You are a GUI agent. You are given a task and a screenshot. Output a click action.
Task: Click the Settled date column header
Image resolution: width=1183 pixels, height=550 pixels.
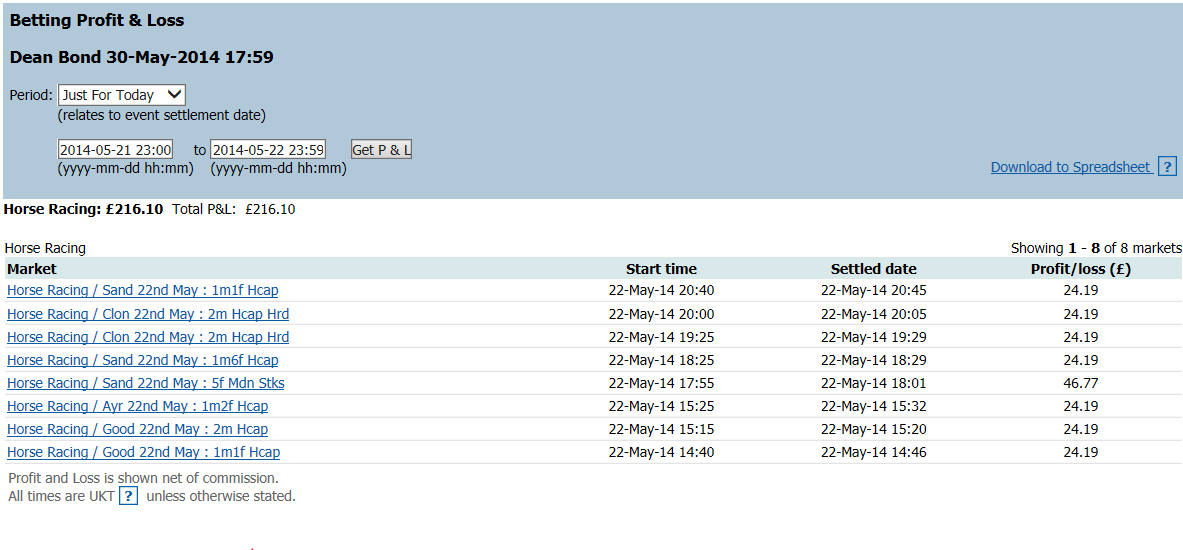874,269
